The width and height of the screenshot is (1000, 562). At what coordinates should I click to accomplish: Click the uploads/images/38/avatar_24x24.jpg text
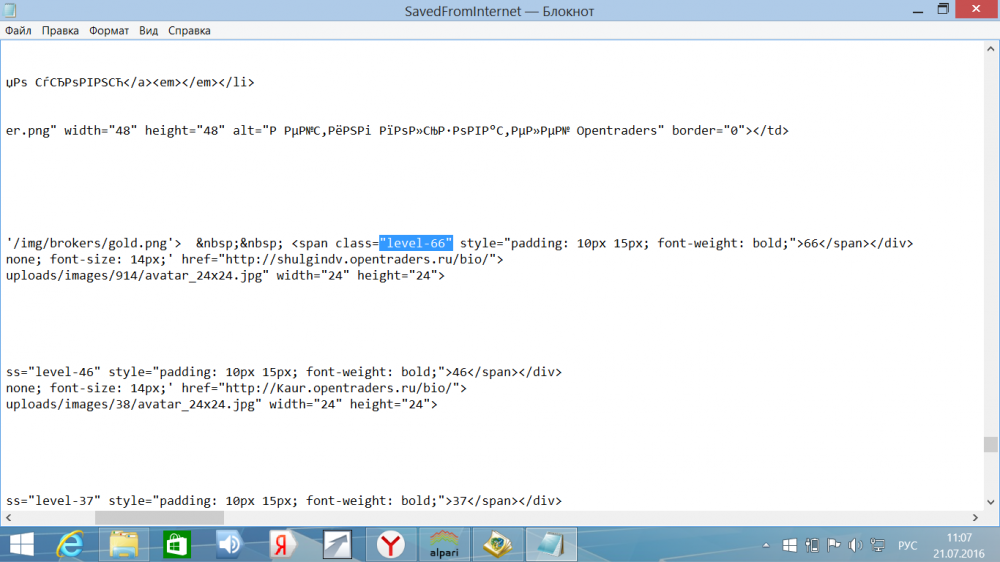click(x=130, y=404)
